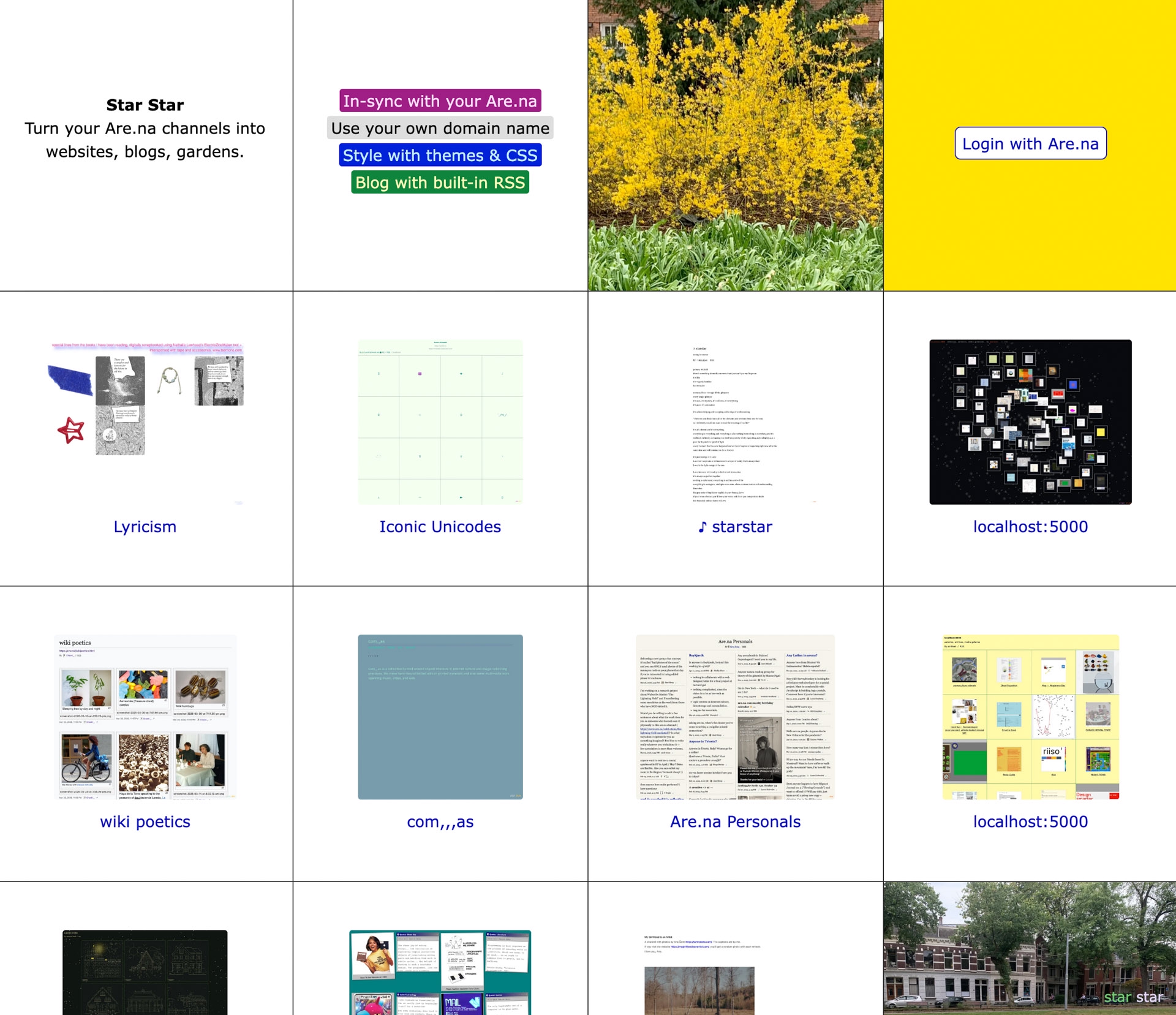Open the starstar music note link
Image resolution: width=1176 pixels, height=1015 pixels.
click(735, 527)
